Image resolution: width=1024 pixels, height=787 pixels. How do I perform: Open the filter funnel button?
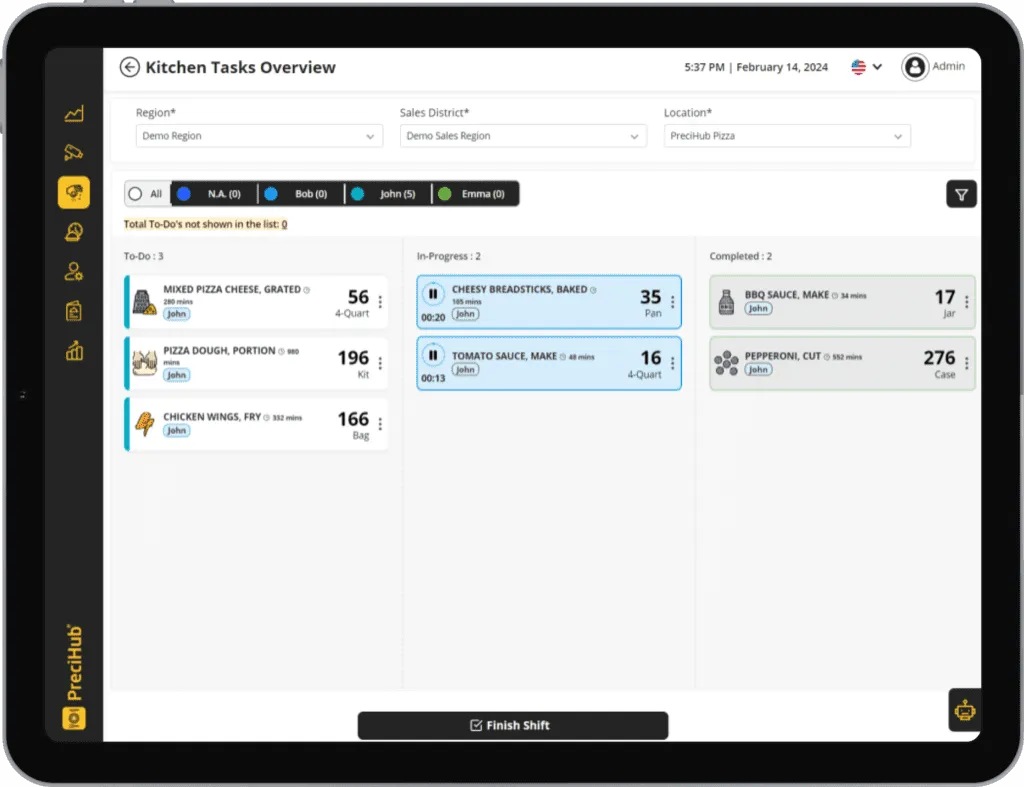[961, 194]
